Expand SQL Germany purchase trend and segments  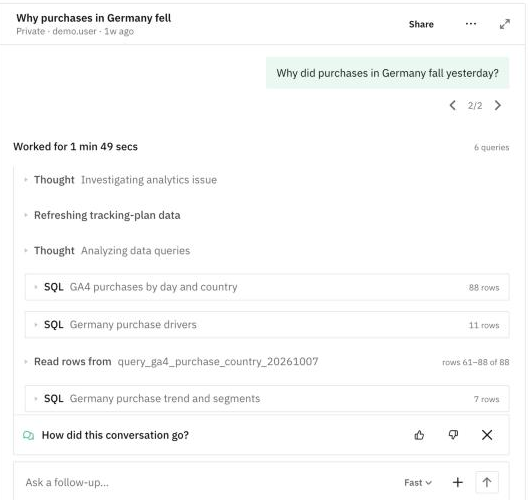coord(267,399)
